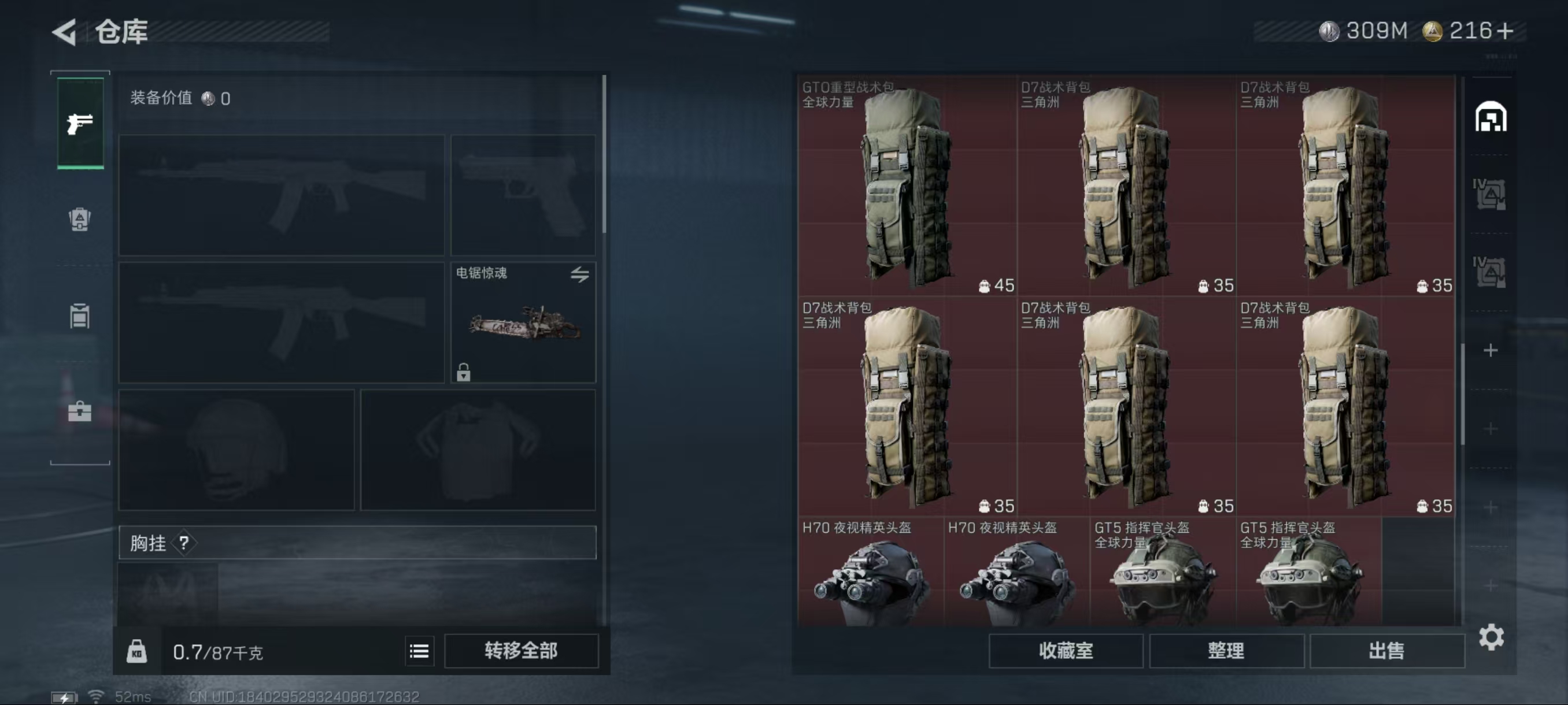The height and width of the screenshot is (705, 1568).
Task: Open the safe box briefcase icon
Action: pos(80,411)
